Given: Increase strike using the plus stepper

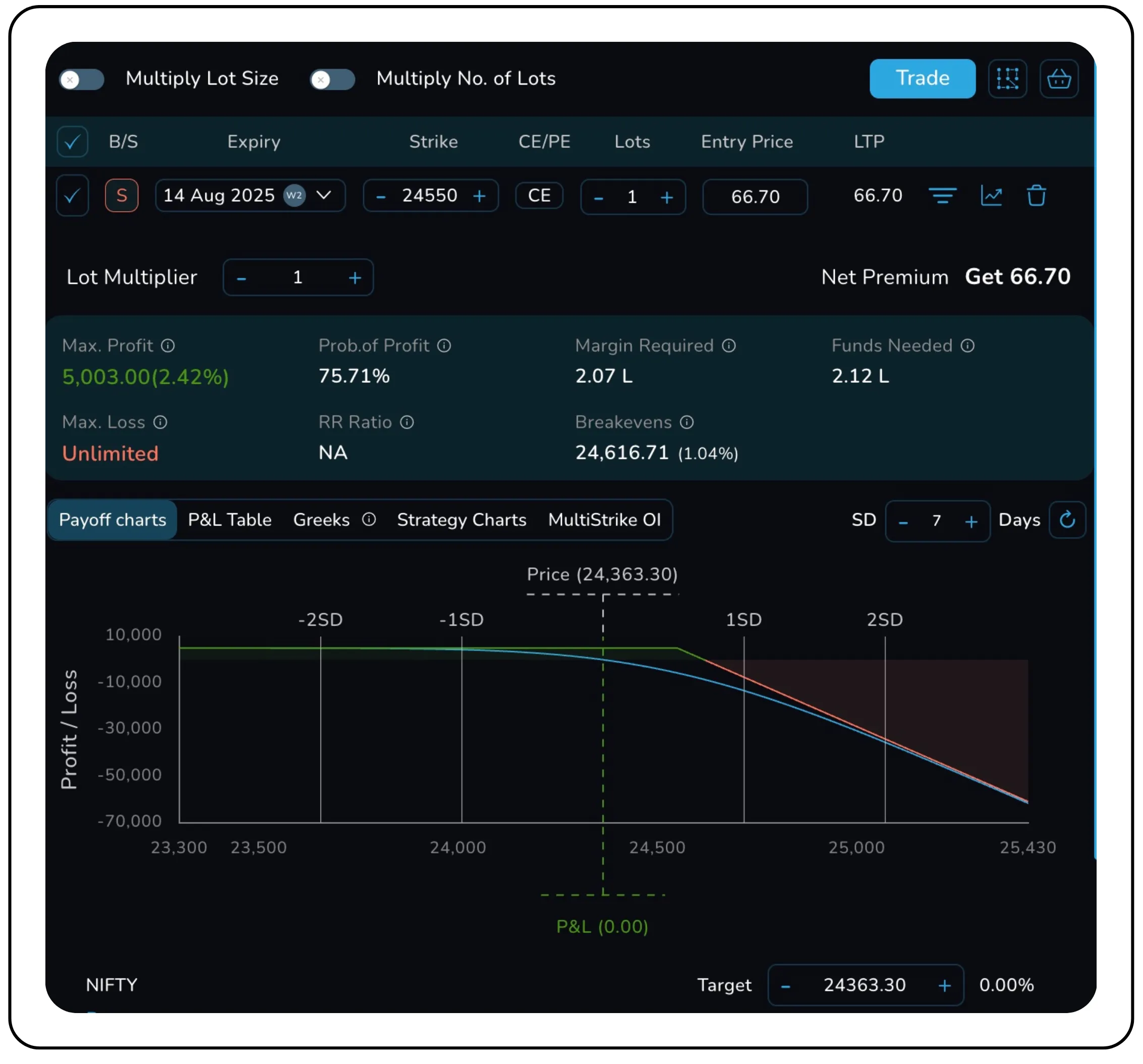Looking at the screenshot, I should coord(480,196).
